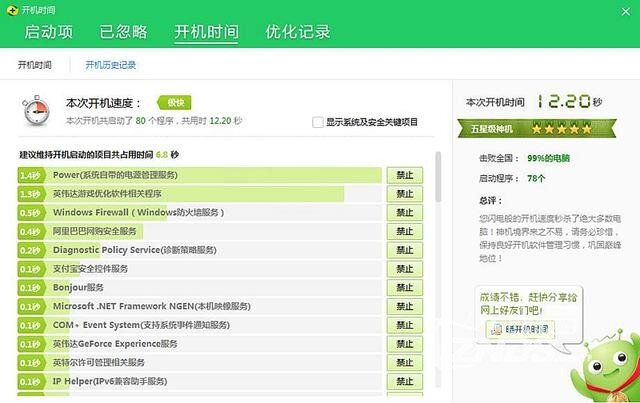Image resolution: width=640 pixels, height=403 pixels.
Task: Click 禁止 for 支付宝安全控件服务
Action: click(x=404, y=269)
